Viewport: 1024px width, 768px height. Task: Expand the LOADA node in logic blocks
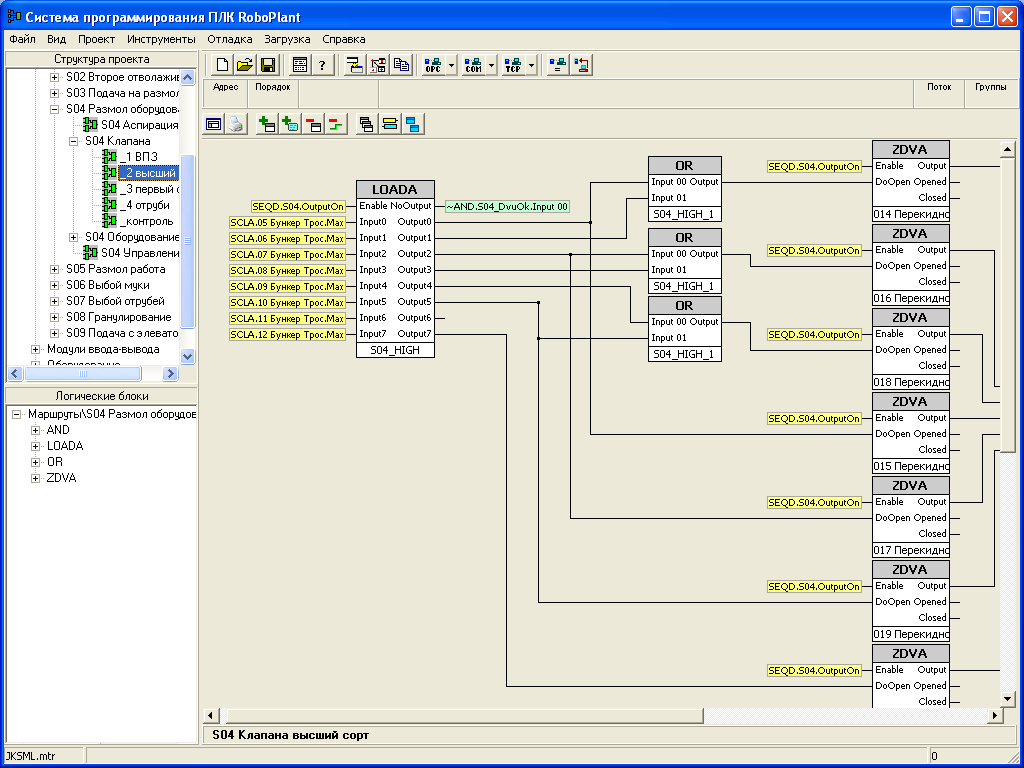pos(36,446)
